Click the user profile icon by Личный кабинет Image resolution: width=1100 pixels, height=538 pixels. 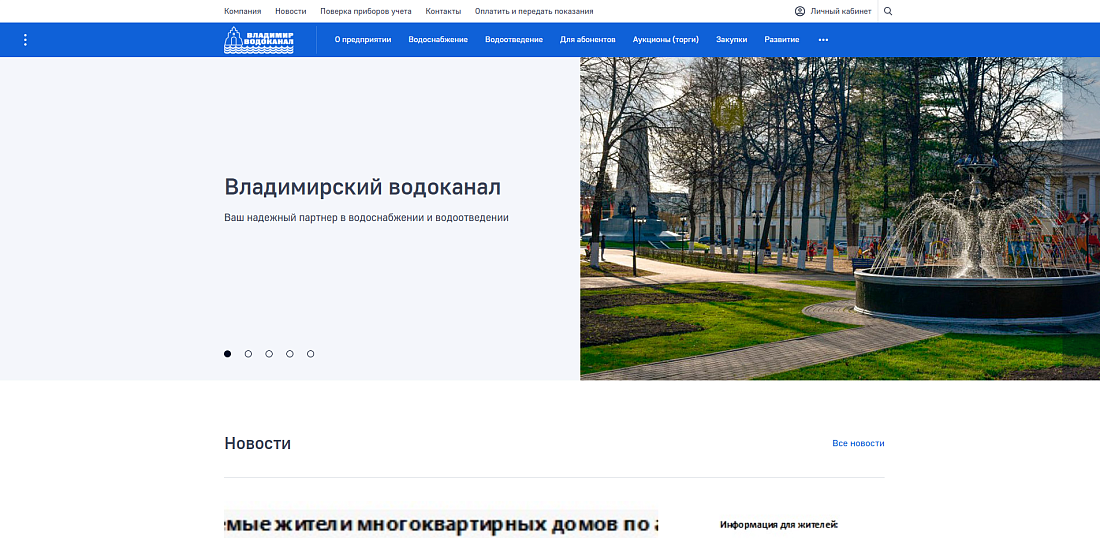pos(800,11)
